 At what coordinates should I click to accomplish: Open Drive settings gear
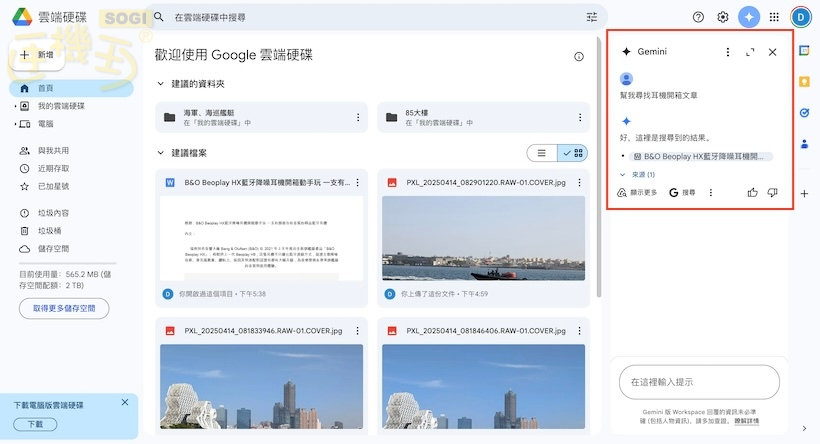pos(723,17)
